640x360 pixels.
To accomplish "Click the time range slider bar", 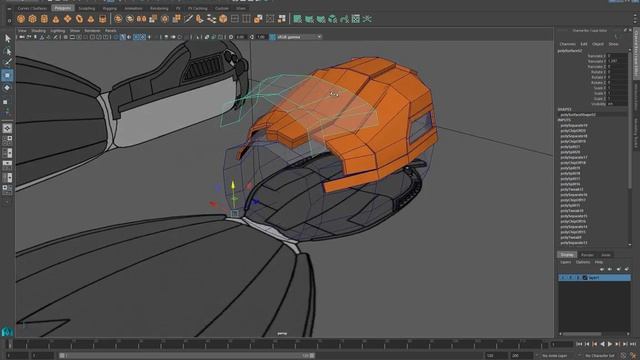I will click(187, 356).
